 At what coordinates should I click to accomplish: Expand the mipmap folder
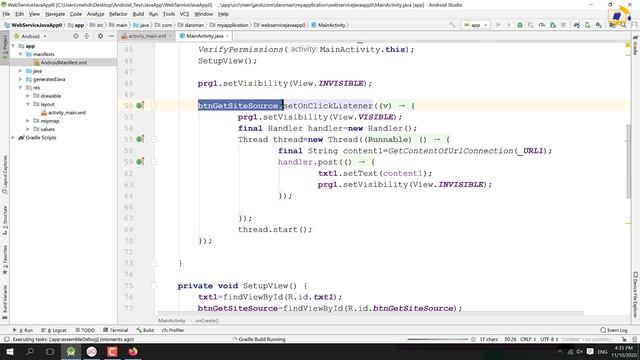point(28,121)
